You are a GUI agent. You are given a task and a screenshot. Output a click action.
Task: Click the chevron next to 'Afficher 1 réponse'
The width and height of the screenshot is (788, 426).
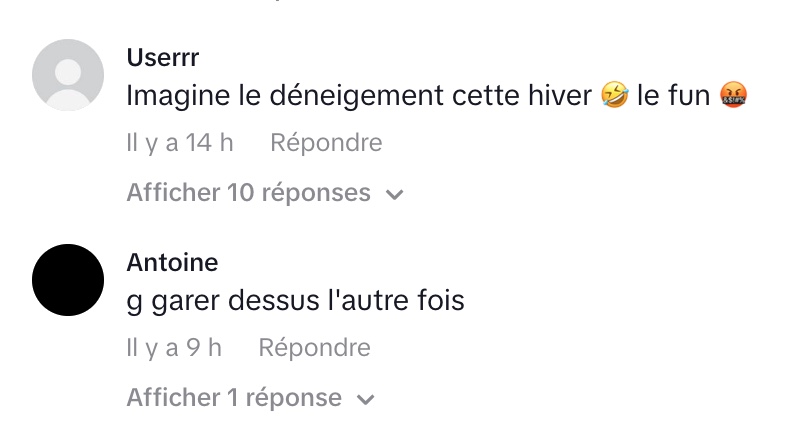tap(365, 399)
